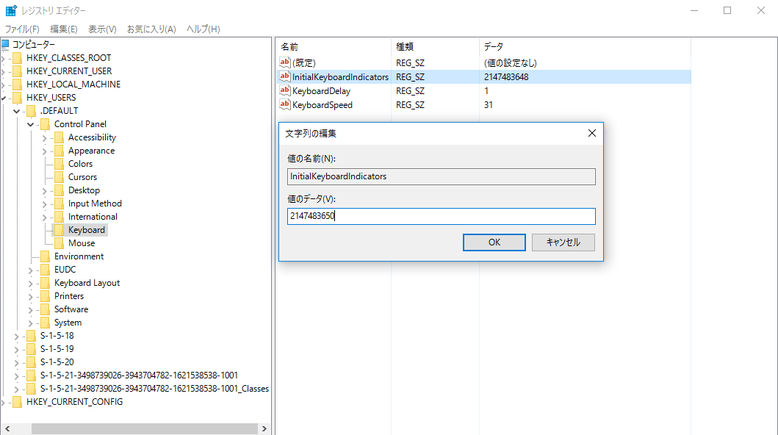Click the HKEY_CURRENT_USER folder icon
The image size is (778, 435).
[x=17, y=71]
